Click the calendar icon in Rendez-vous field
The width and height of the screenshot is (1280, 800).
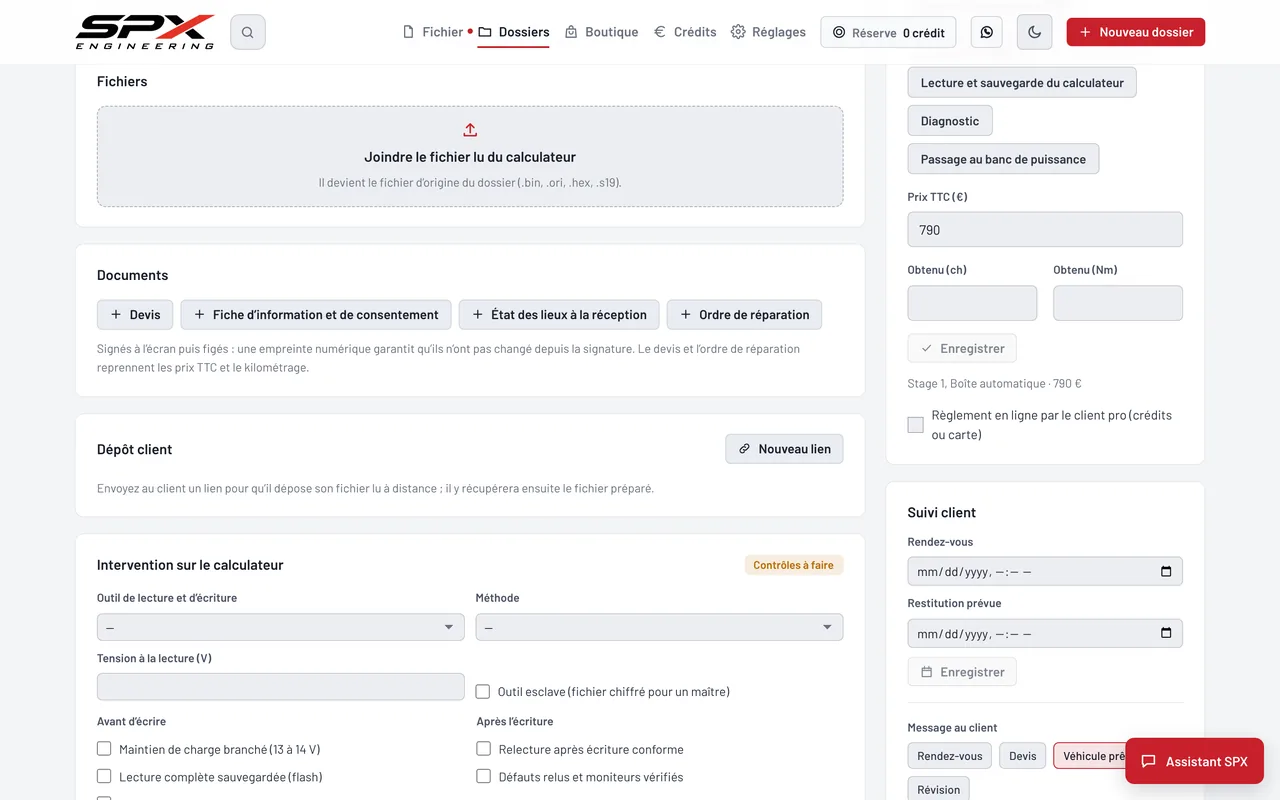[1166, 572]
